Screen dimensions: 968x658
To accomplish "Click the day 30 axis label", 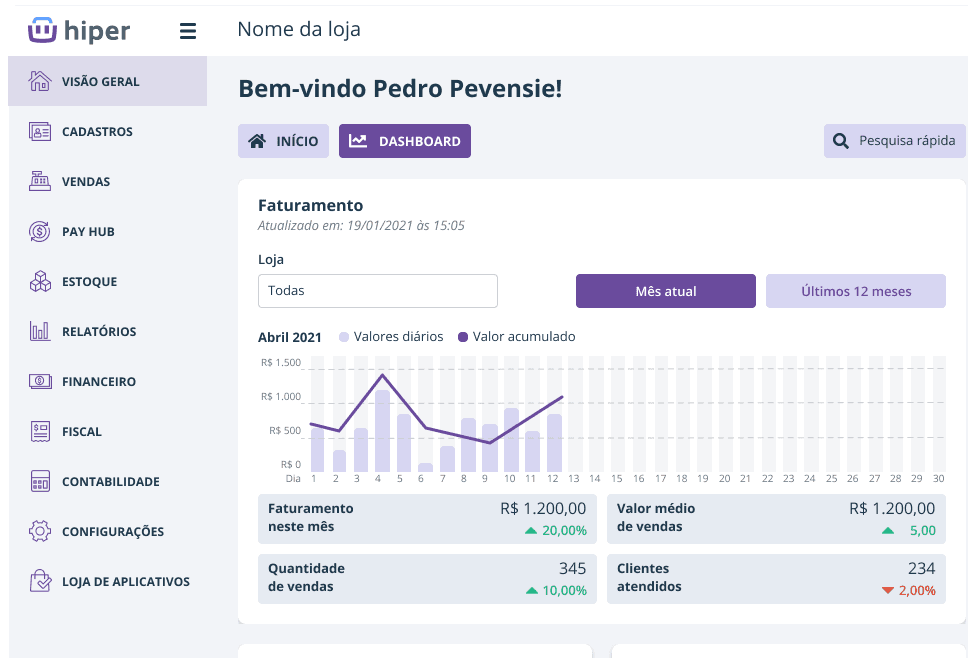I will point(938,478).
